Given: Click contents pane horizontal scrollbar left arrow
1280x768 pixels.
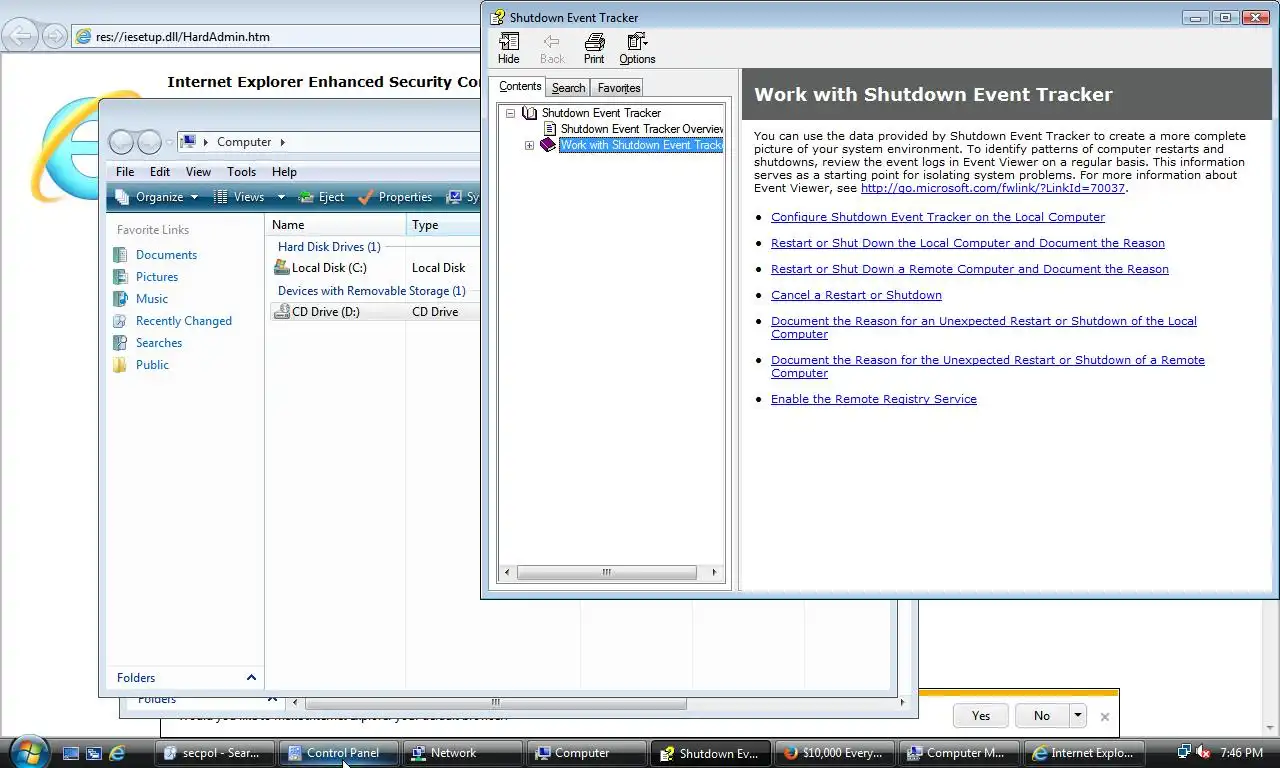Looking at the screenshot, I should click(x=507, y=572).
